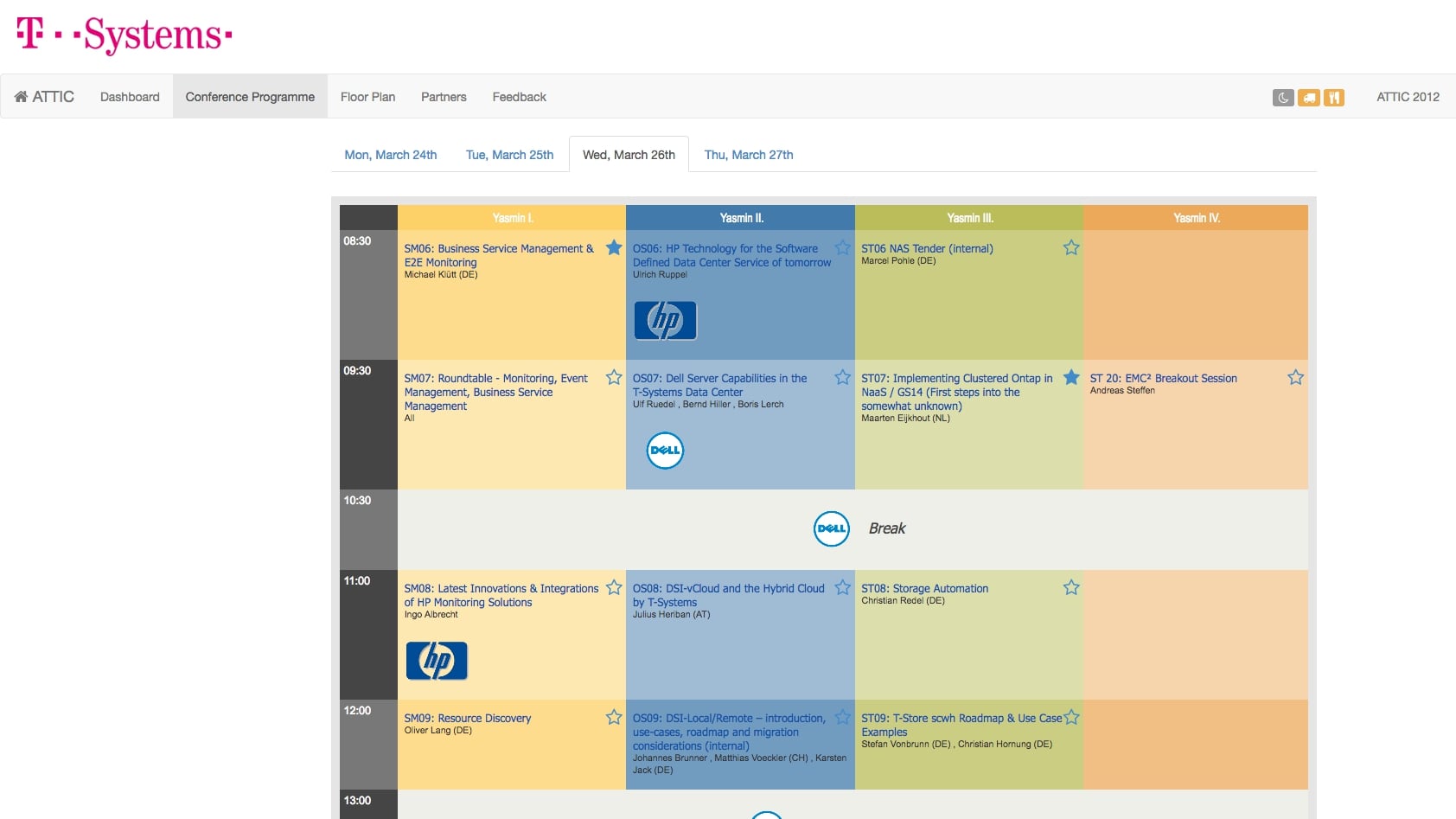This screenshot has width=1456, height=819.
Task: Go to the Partners page
Action: point(444,97)
